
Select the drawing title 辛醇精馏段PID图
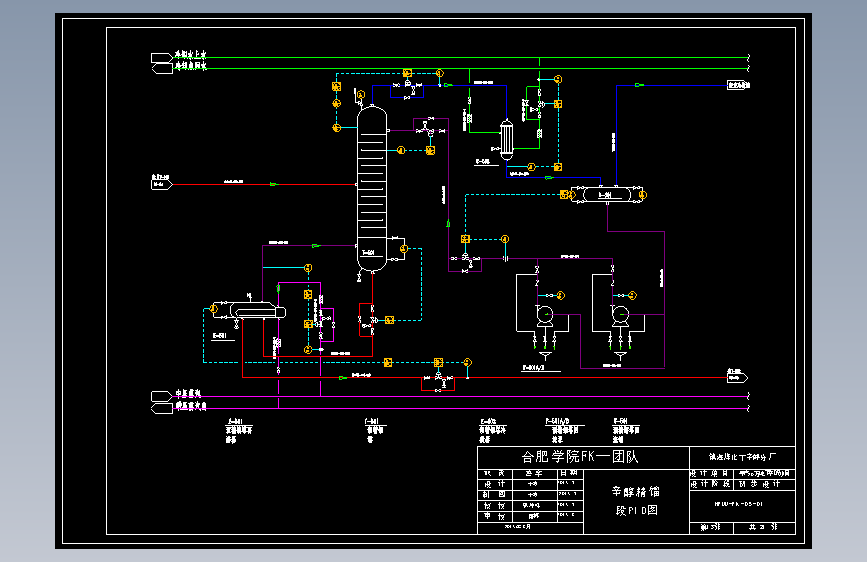click(636, 501)
